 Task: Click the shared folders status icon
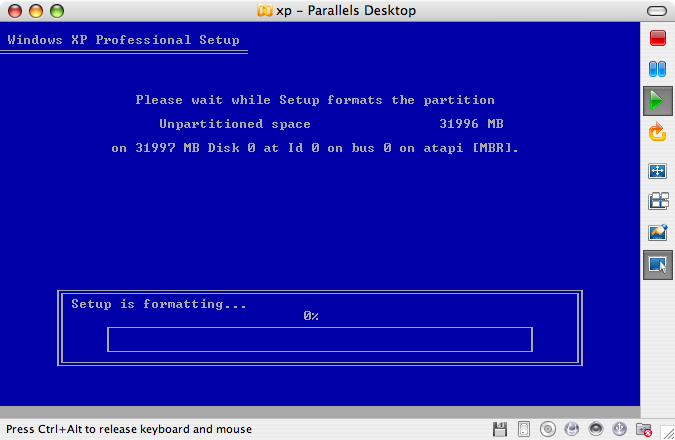644,430
